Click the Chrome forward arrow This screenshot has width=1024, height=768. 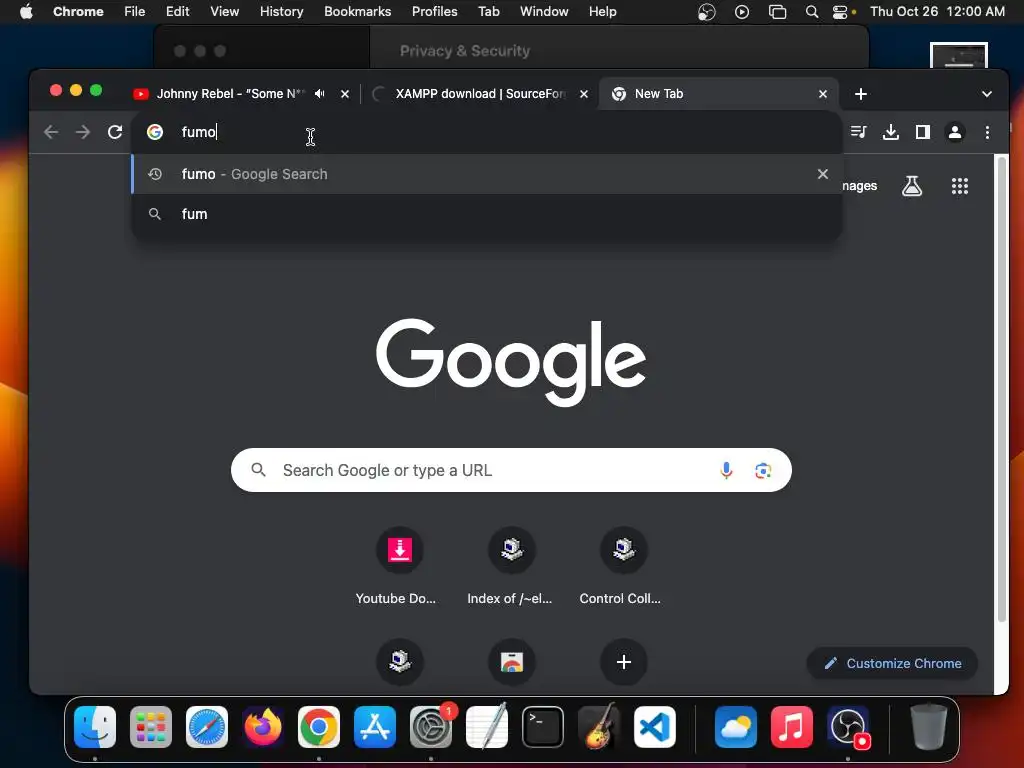click(83, 132)
